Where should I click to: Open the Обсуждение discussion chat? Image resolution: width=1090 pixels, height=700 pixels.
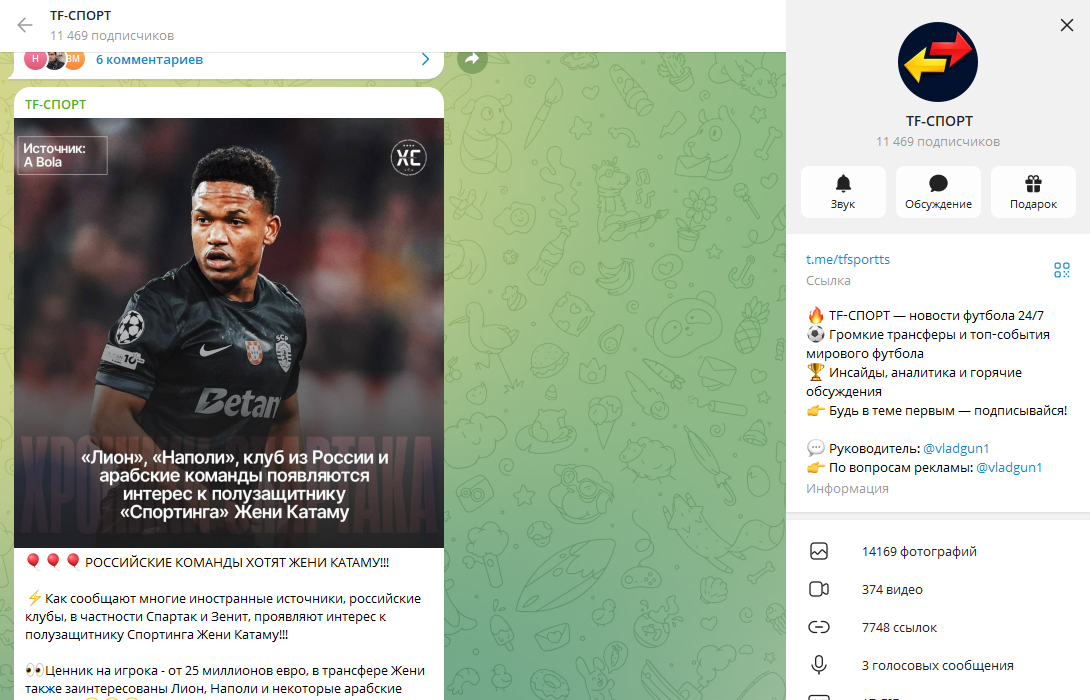(x=938, y=192)
